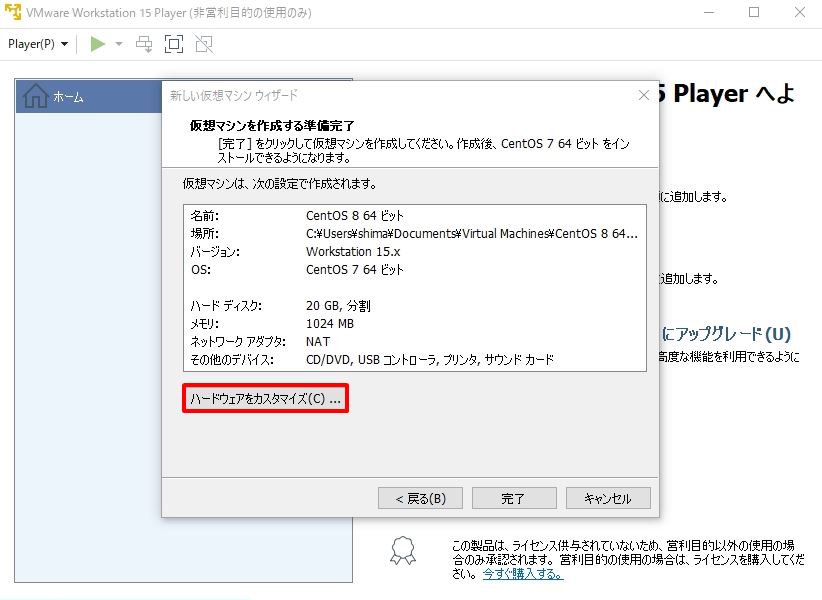The height and width of the screenshot is (600, 822).
Task: Open the Player(P) menu
Action: (x=38, y=44)
